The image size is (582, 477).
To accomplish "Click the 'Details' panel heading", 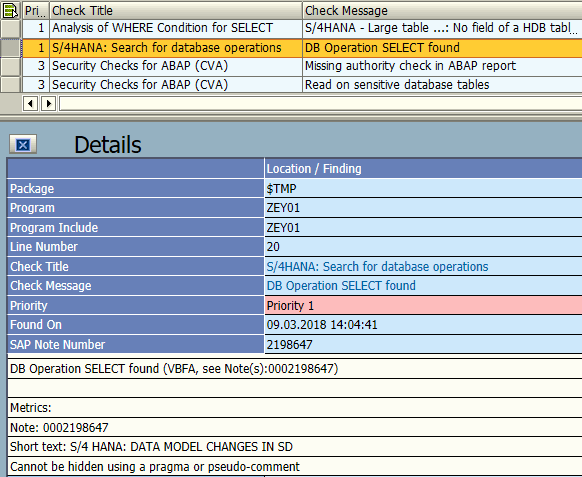I will click(x=108, y=144).
